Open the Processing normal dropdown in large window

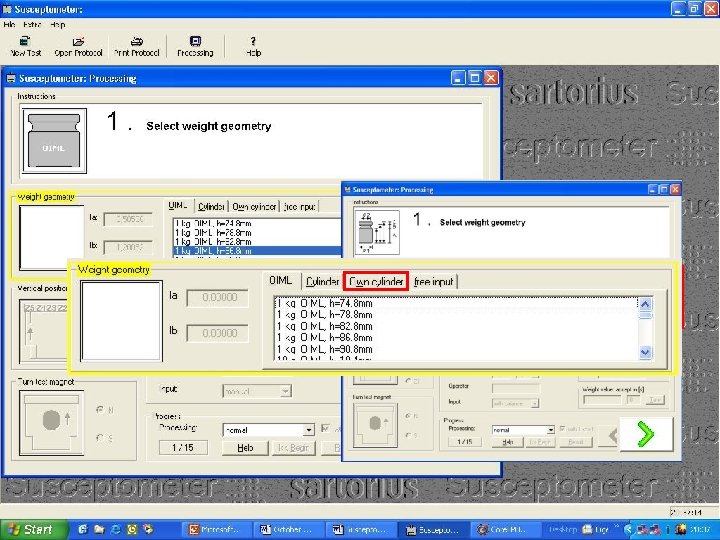point(309,430)
